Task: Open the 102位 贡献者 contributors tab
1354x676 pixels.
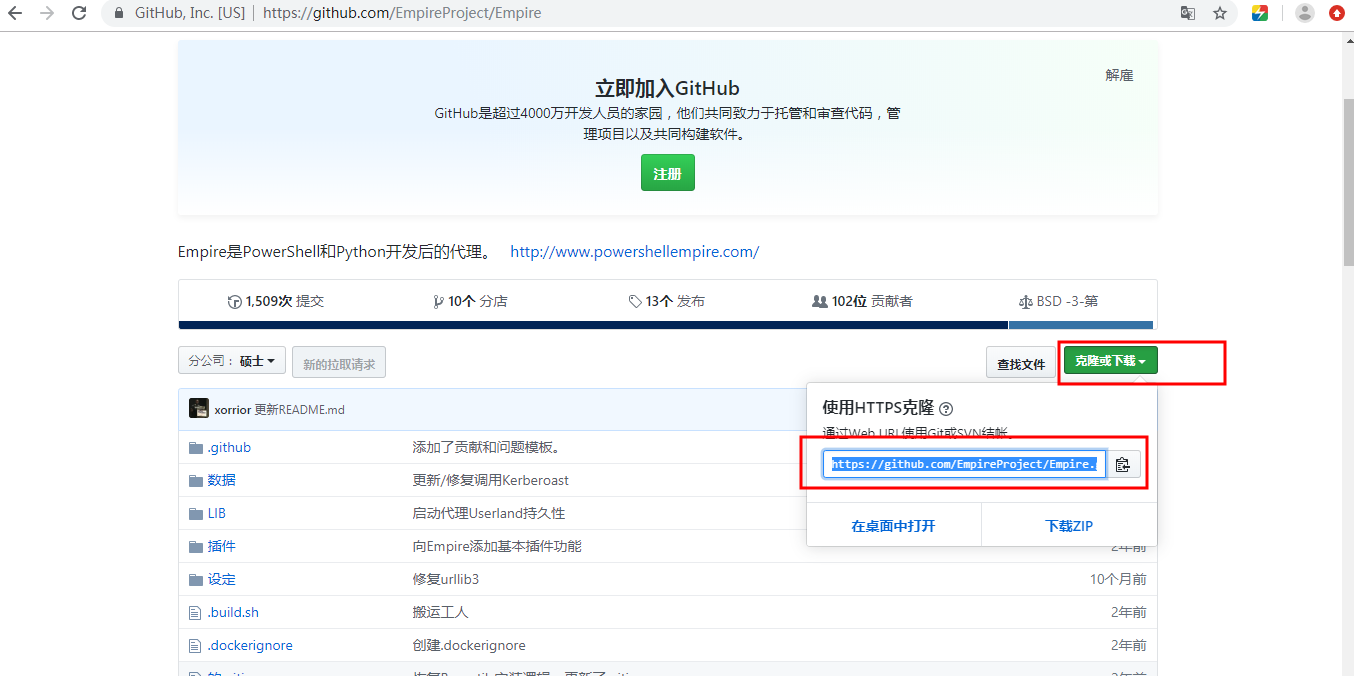Action: click(x=862, y=301)
